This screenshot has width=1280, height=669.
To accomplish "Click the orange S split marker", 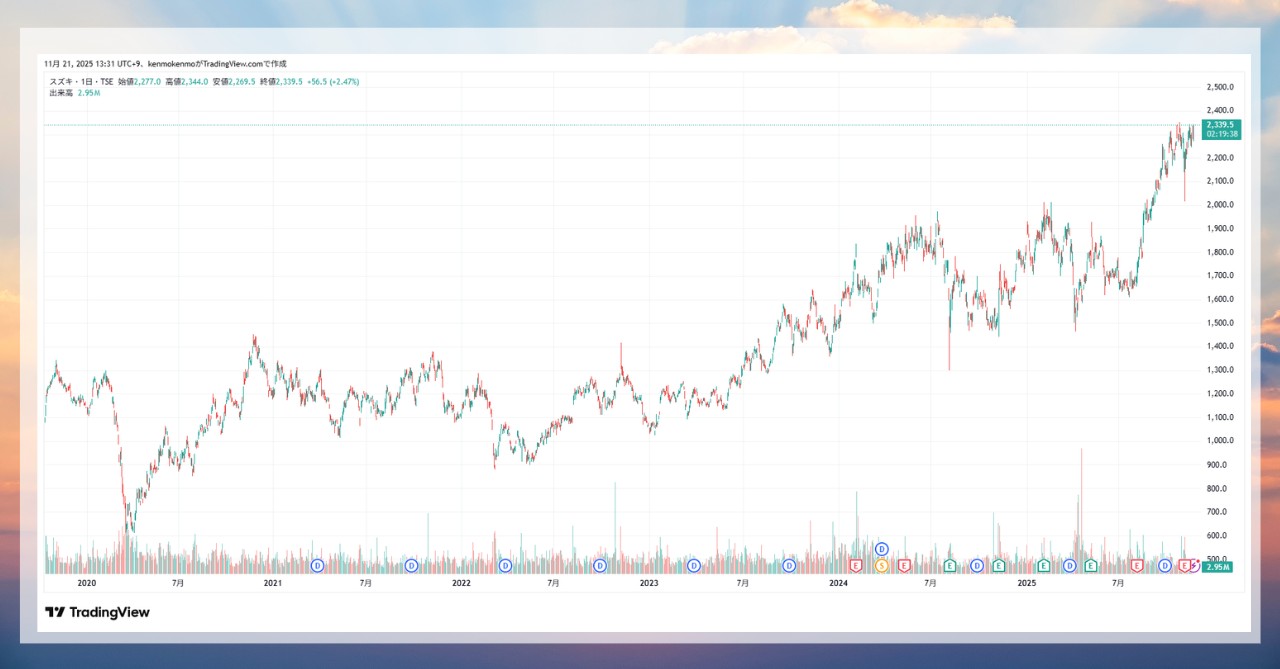I will [881, 566].
